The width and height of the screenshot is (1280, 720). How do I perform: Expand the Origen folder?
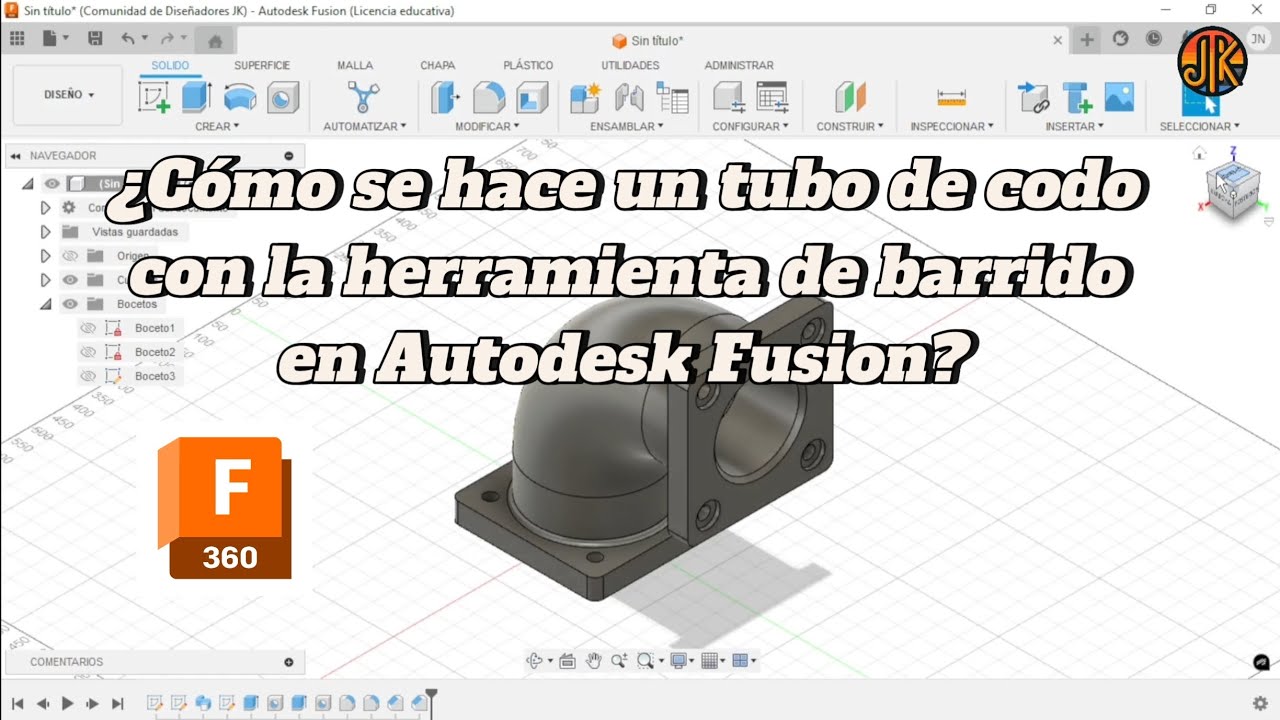[x=45, y=256]
